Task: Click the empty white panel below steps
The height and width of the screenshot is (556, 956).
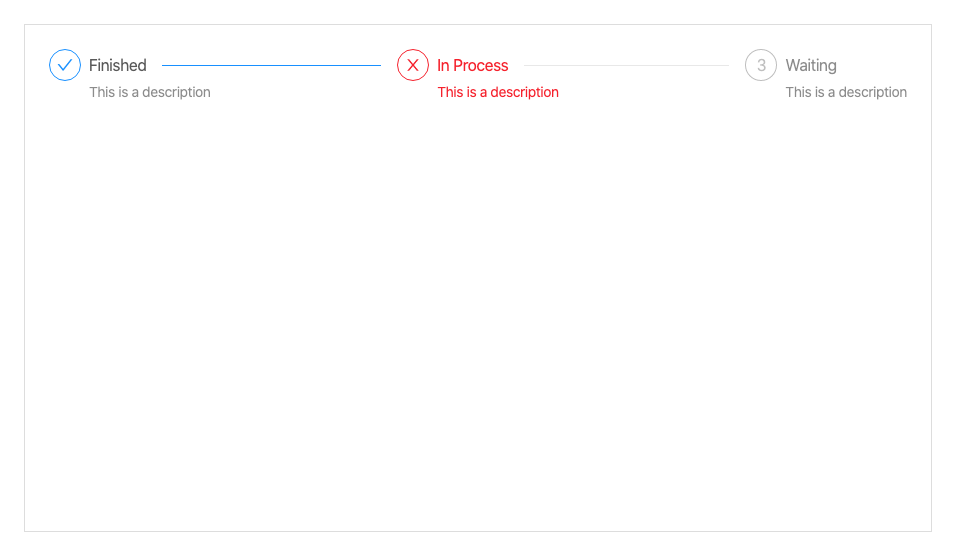Action: click(478, 320)
